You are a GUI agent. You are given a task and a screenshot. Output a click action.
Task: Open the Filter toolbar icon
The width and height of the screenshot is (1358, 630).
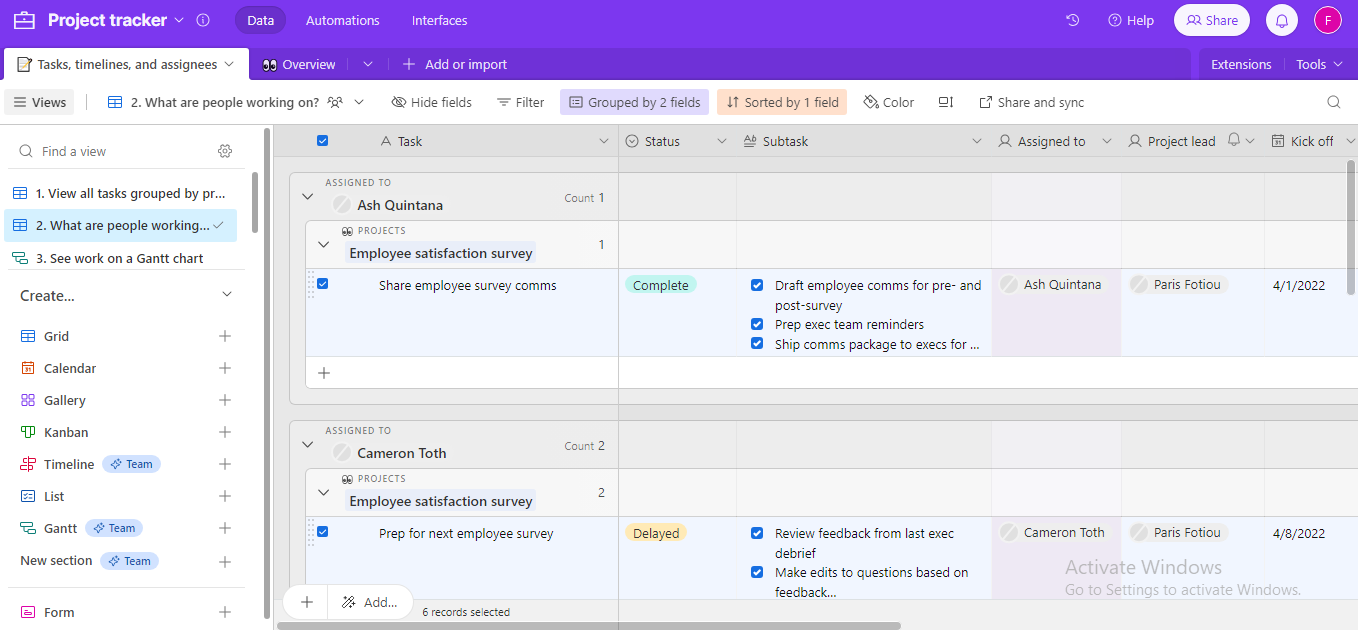[x=520, y=101]
